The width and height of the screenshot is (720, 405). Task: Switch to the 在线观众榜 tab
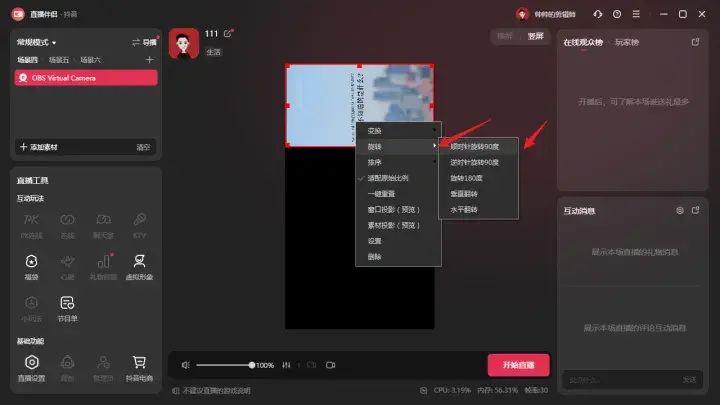(583, 42)
